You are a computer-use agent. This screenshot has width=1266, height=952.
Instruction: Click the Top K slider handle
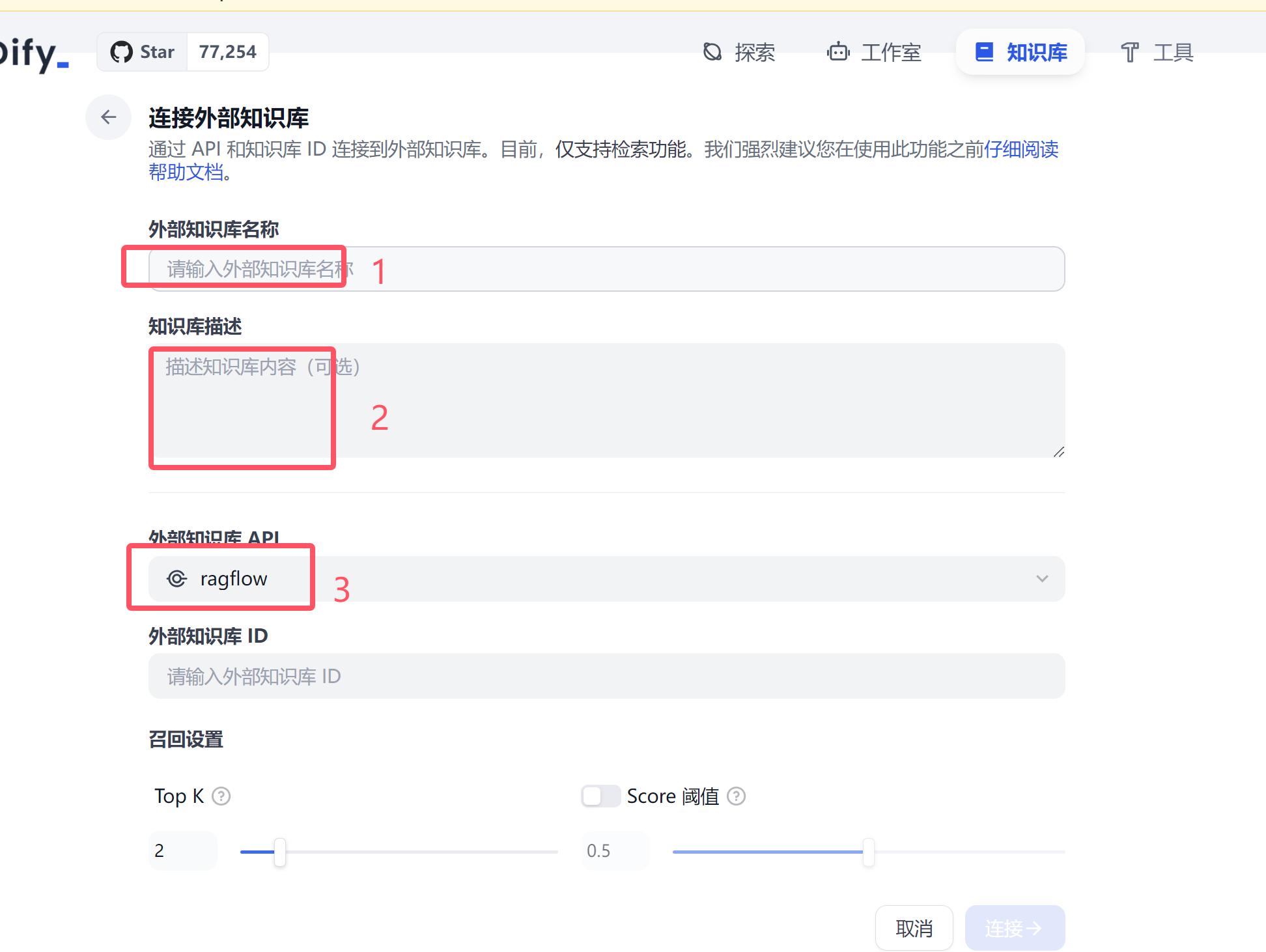coord(280,852)
